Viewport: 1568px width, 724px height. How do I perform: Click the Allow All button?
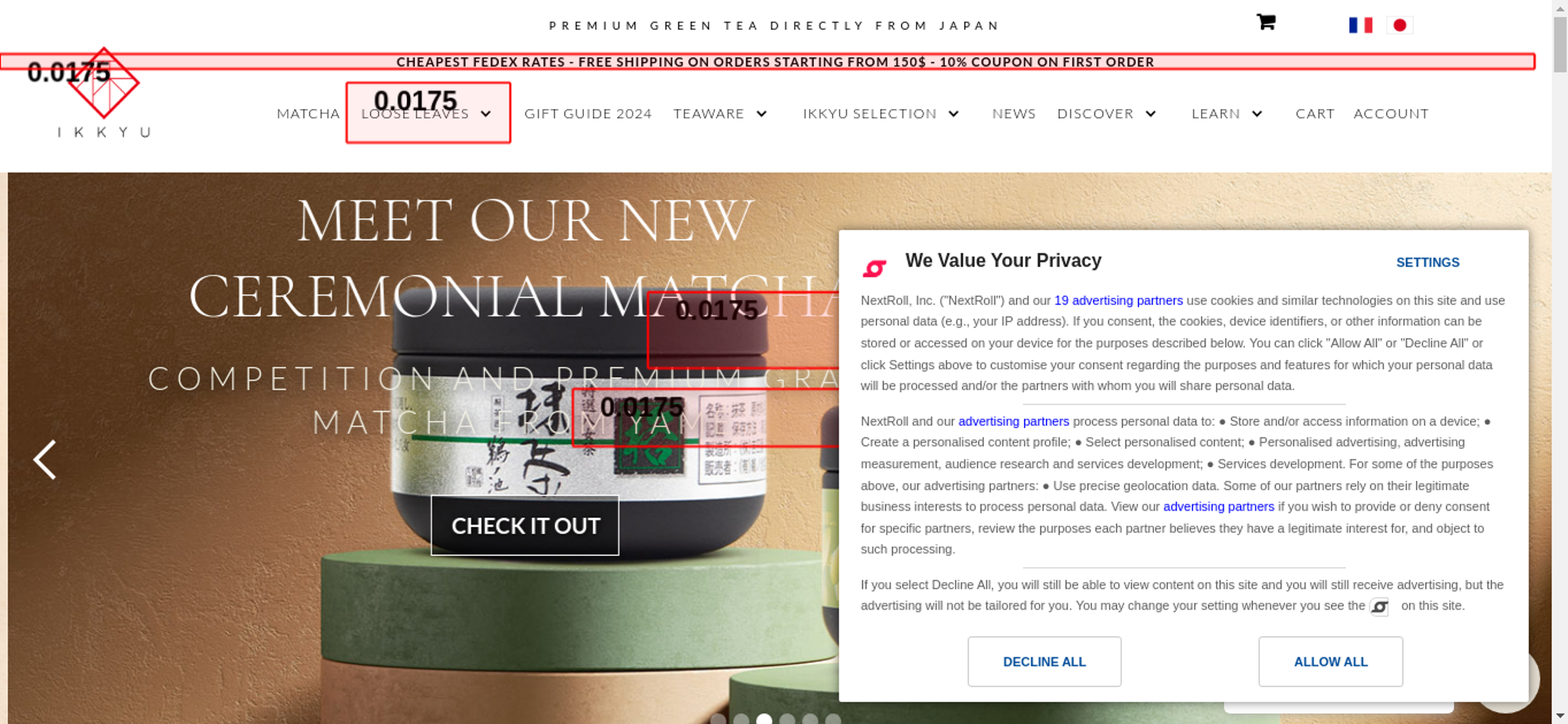(x=1330, y=661)
